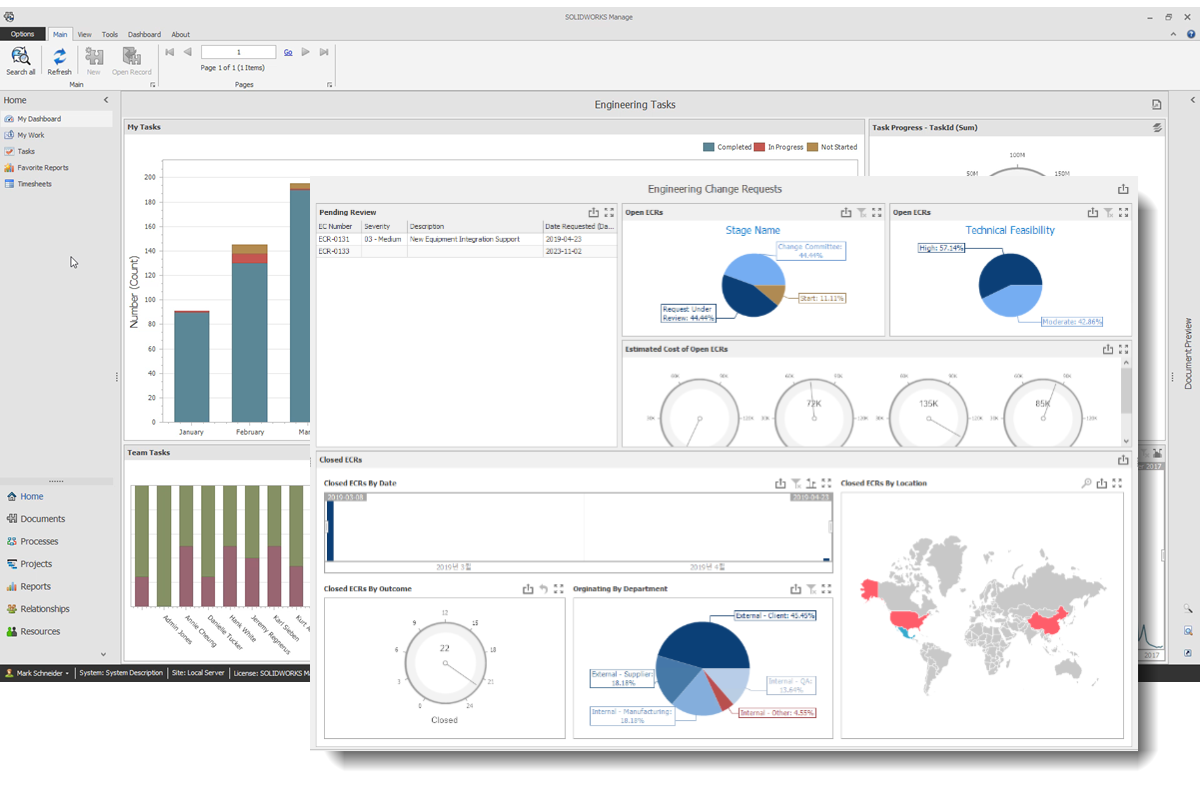The height and width of the screenshot is (800, 1200).
Task: Clear filter on Technical Feasibility chart
Action: pyautogui.click(x=1108, y=212)
